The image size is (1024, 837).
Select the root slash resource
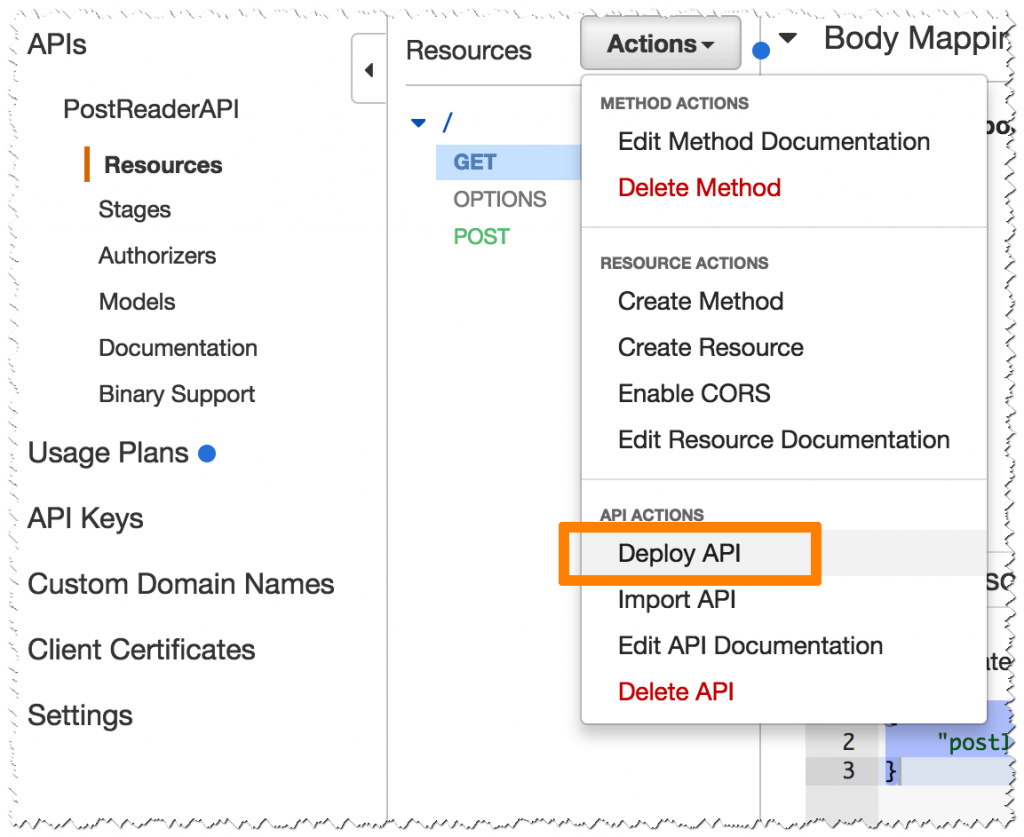tap(447, 123)
